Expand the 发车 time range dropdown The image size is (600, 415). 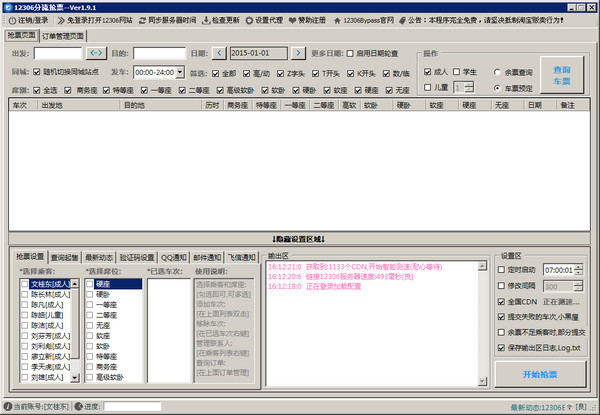pyautogui.click(x=180, y=72)
